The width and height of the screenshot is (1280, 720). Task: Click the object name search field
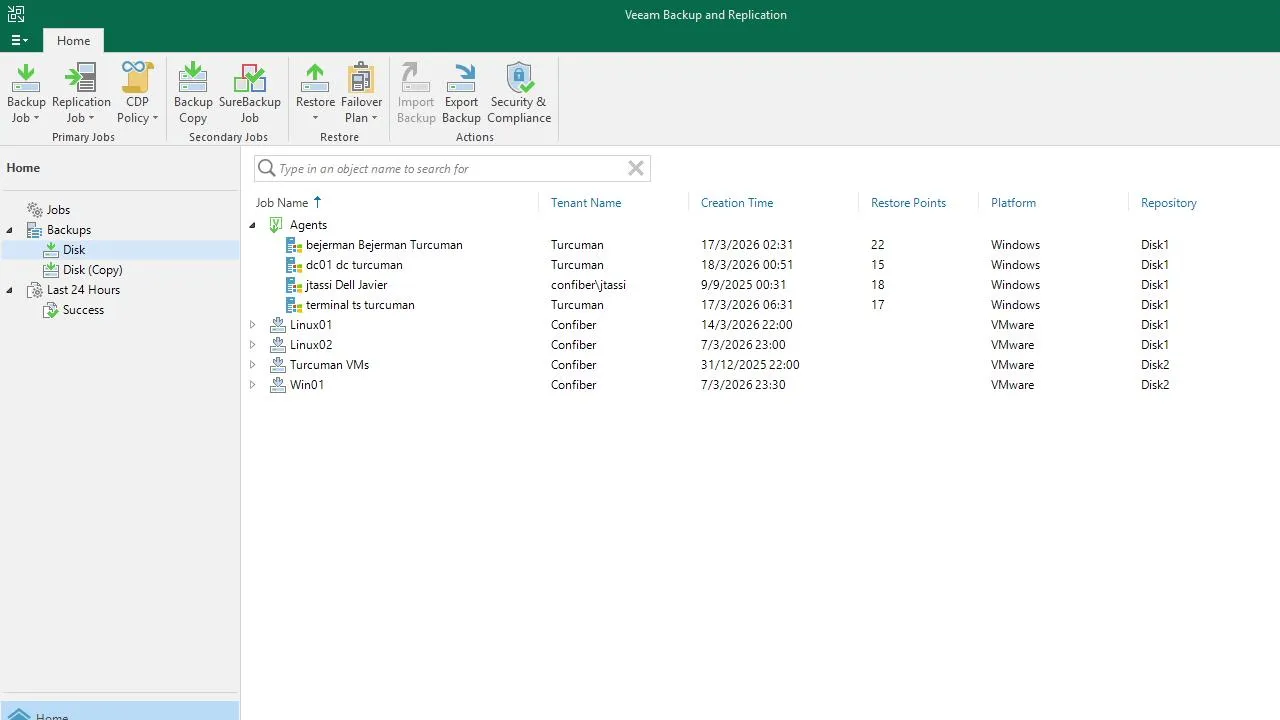[450, 168]
